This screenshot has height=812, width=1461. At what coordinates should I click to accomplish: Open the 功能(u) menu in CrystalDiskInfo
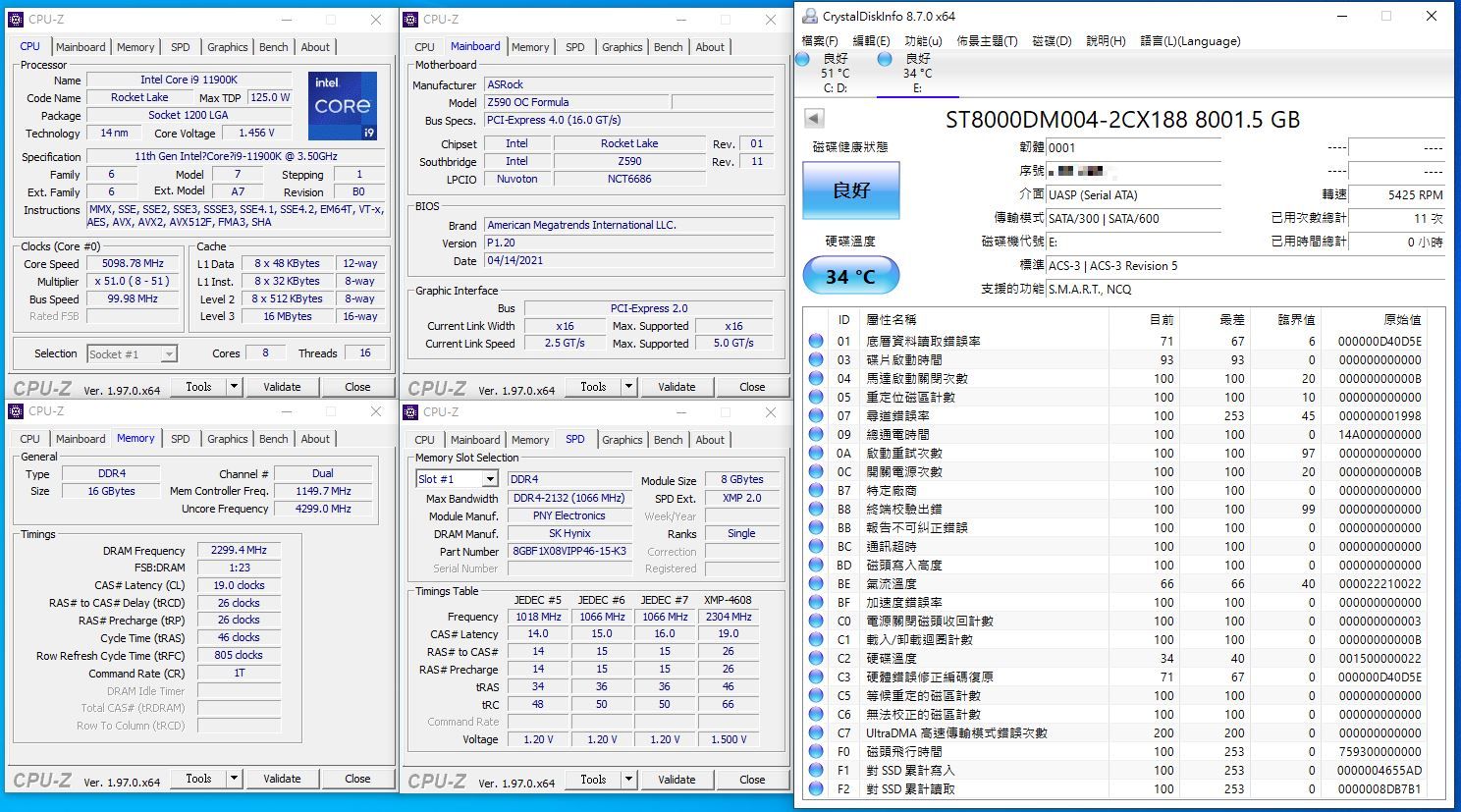pos(923,41)
